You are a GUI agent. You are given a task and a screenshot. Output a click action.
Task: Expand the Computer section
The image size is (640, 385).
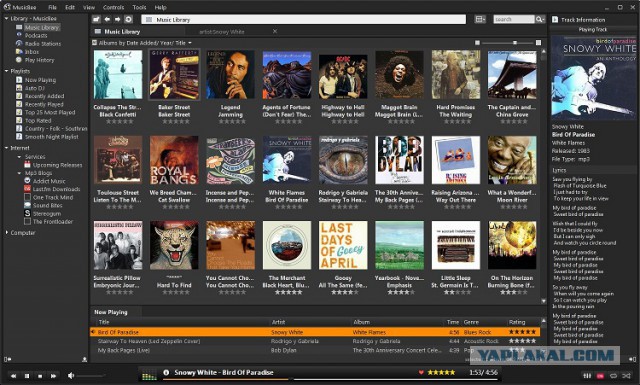click(x=6, y=233)
